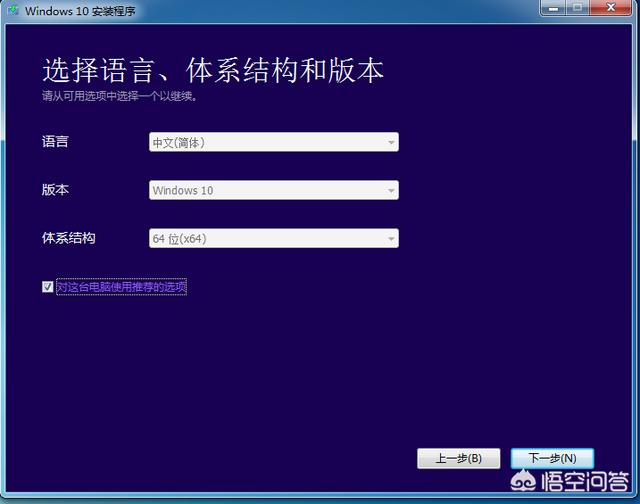Click the Windows 10 setup title bar icon
The height and width of the screenshot is (504, 640).
13,10
